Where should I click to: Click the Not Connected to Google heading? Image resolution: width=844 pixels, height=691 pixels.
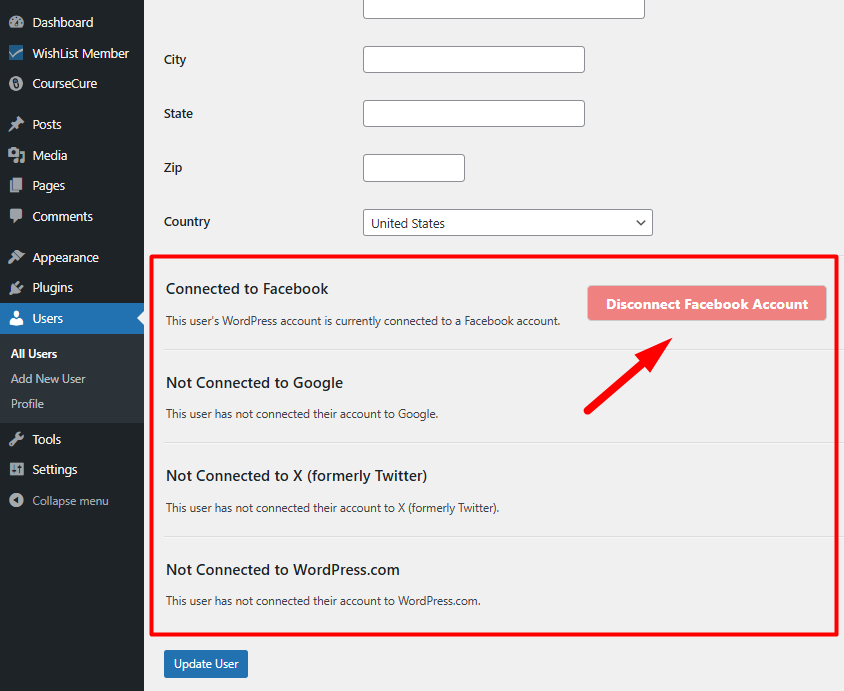coord(255,383)
